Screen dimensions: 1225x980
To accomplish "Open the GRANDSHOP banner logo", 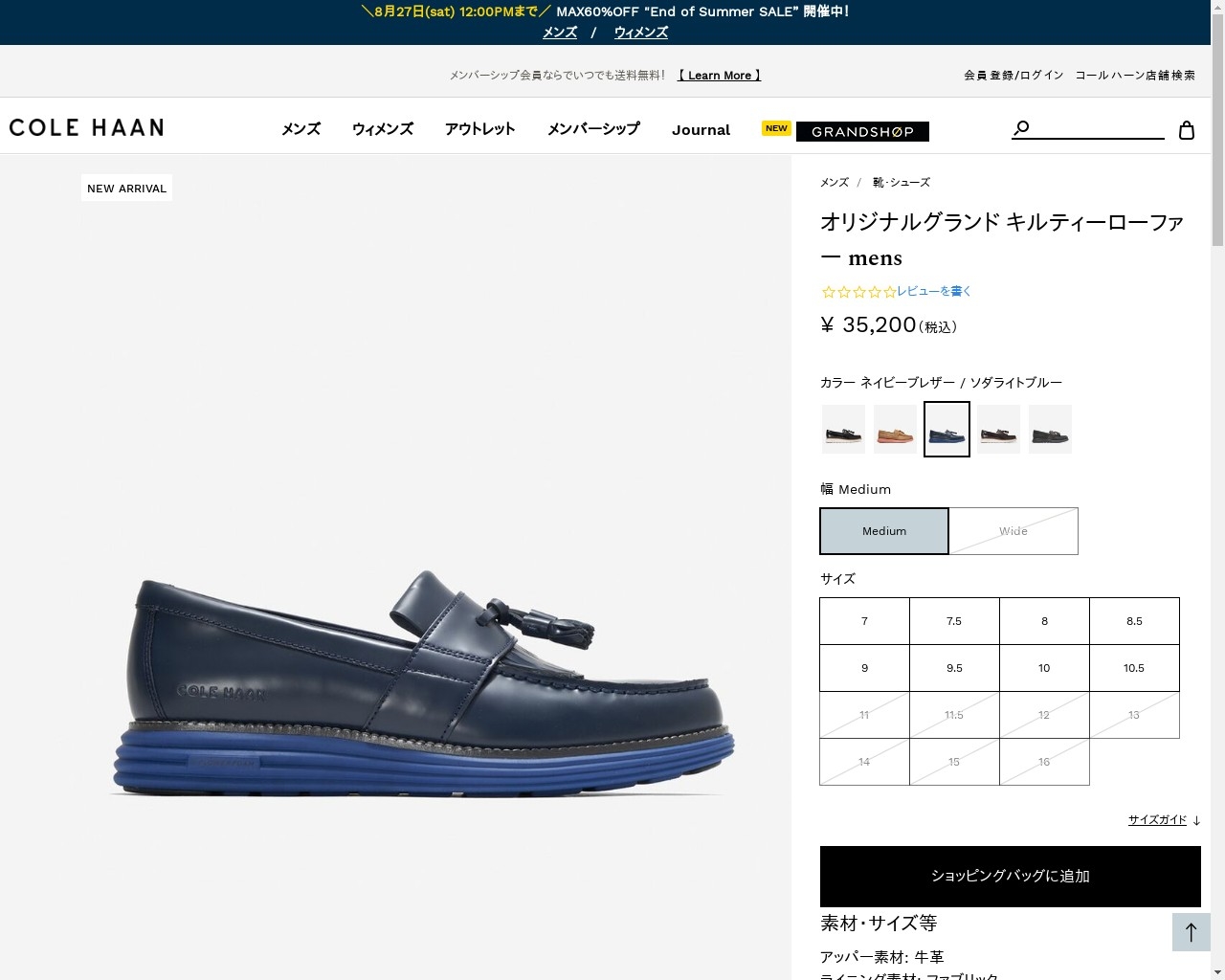I will pos(862,131).
